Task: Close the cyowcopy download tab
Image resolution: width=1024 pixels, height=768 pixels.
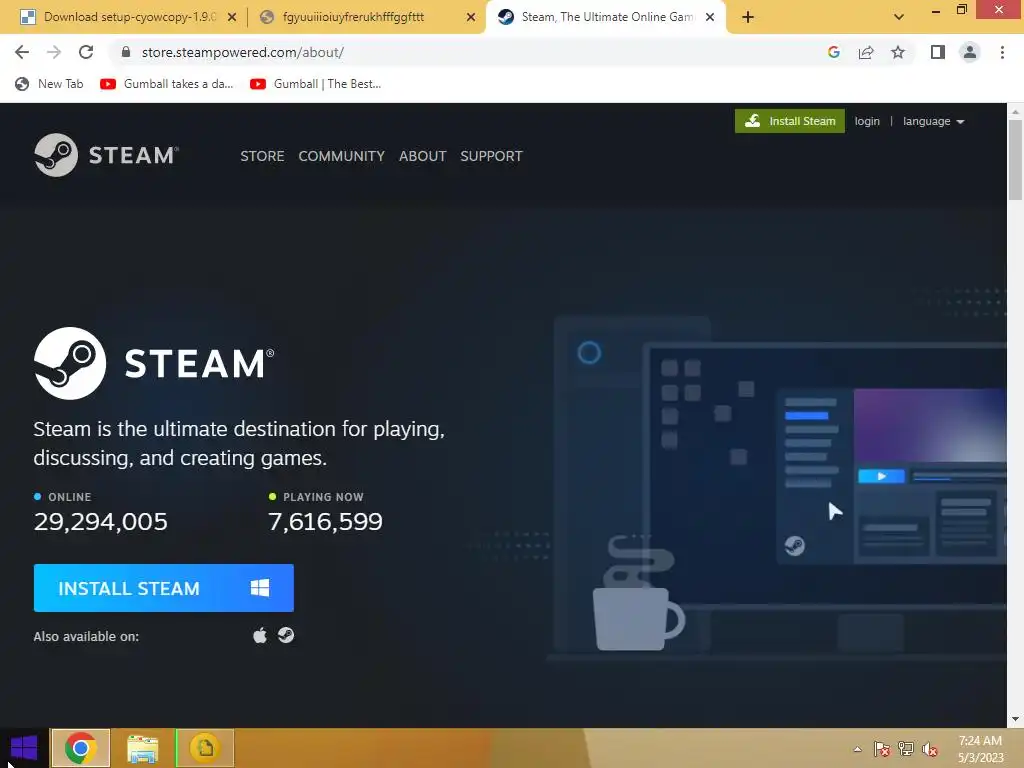Action: click(232, 17)
